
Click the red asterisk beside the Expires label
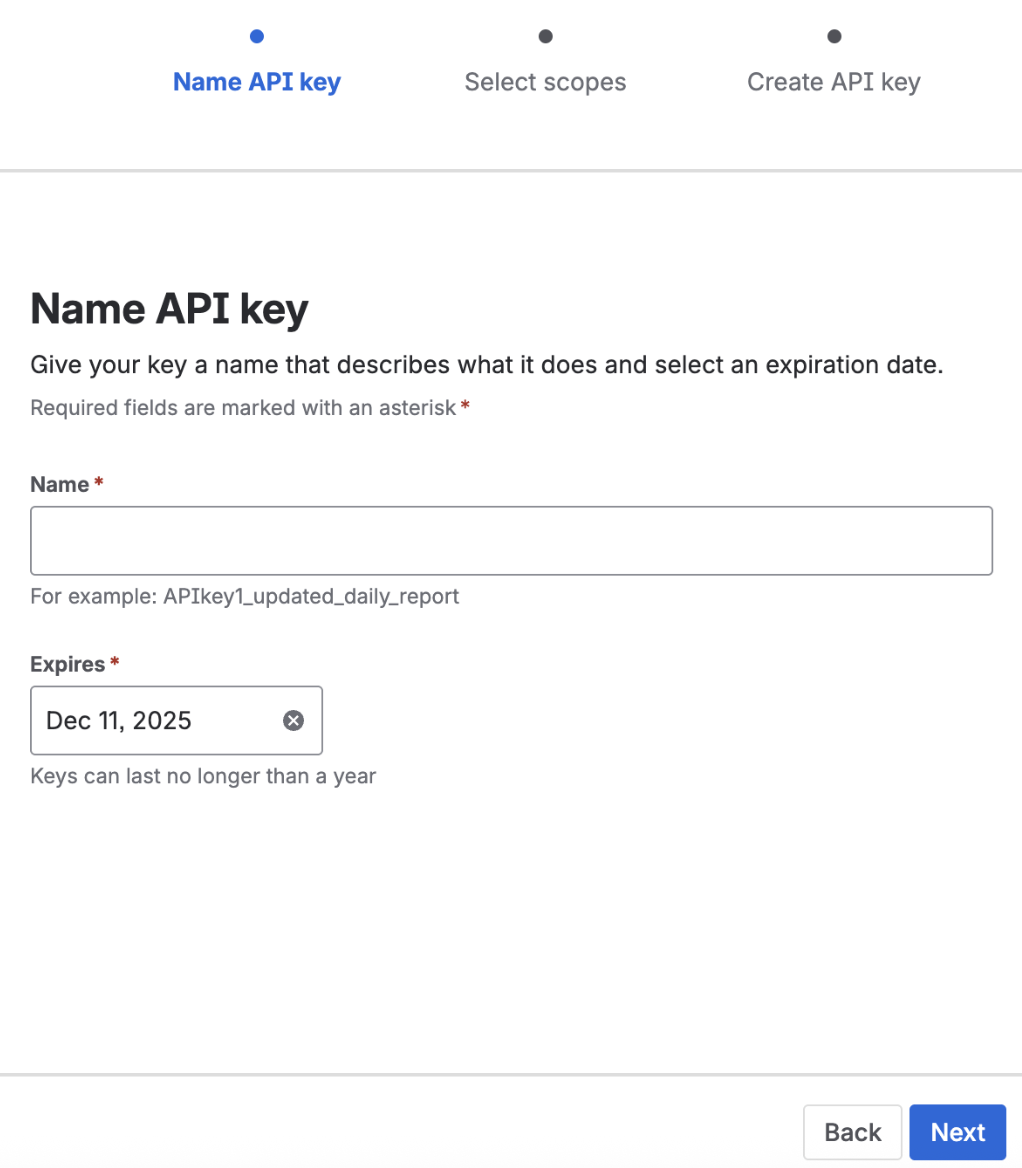click(115, 664)
